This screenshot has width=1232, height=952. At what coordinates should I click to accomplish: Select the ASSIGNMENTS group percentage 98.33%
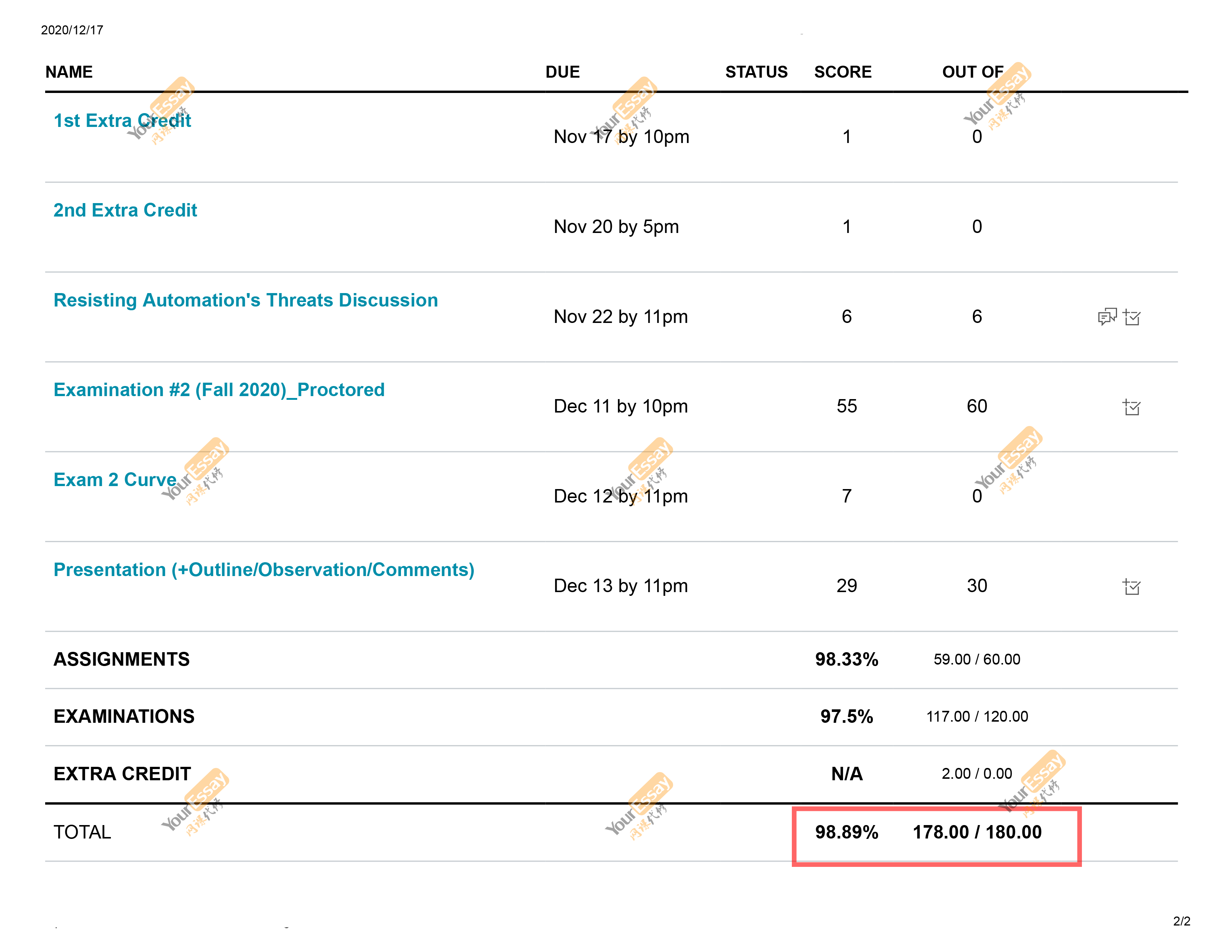[x=847, y=659]
